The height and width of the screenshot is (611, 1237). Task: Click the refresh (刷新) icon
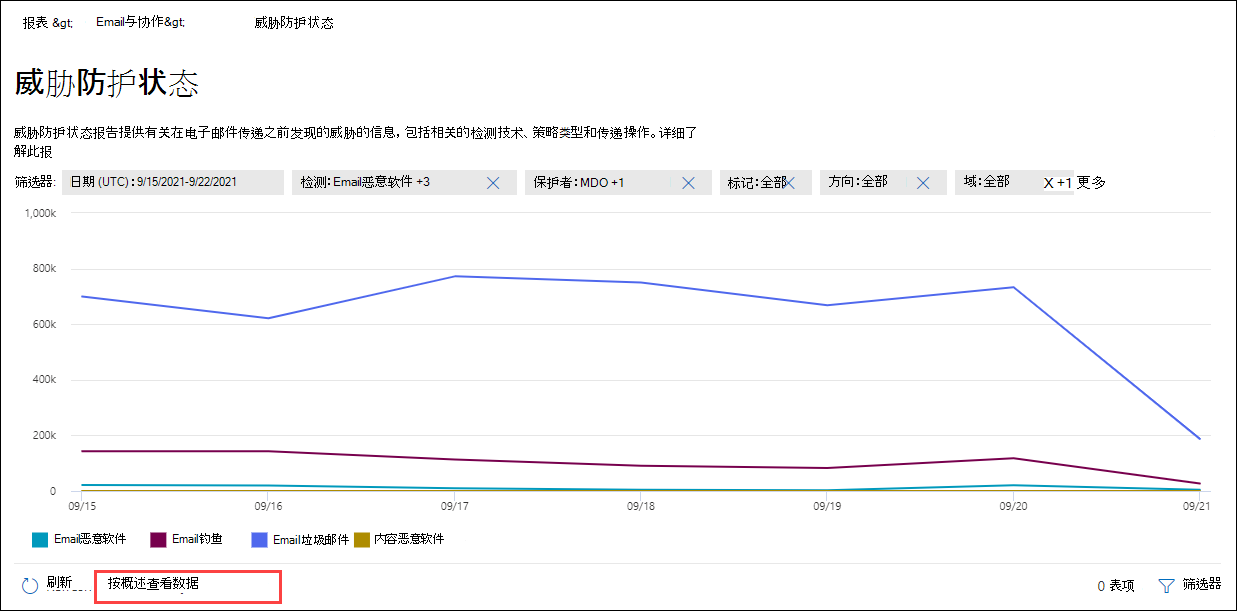tap(30, 586)
